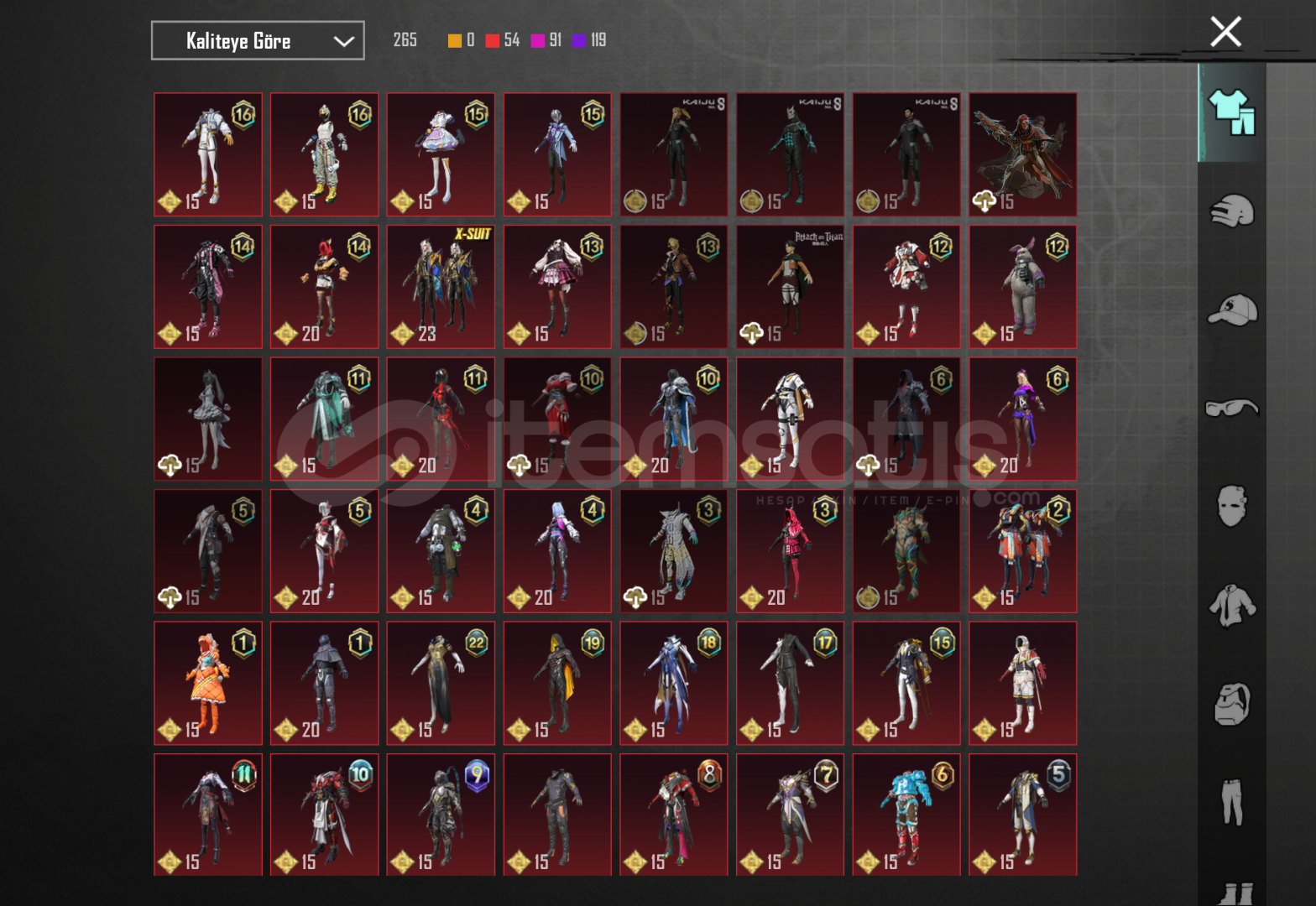Click the total item count 265
The image size is (1316, 906).
pyautogui.click(x=405, y=40)
